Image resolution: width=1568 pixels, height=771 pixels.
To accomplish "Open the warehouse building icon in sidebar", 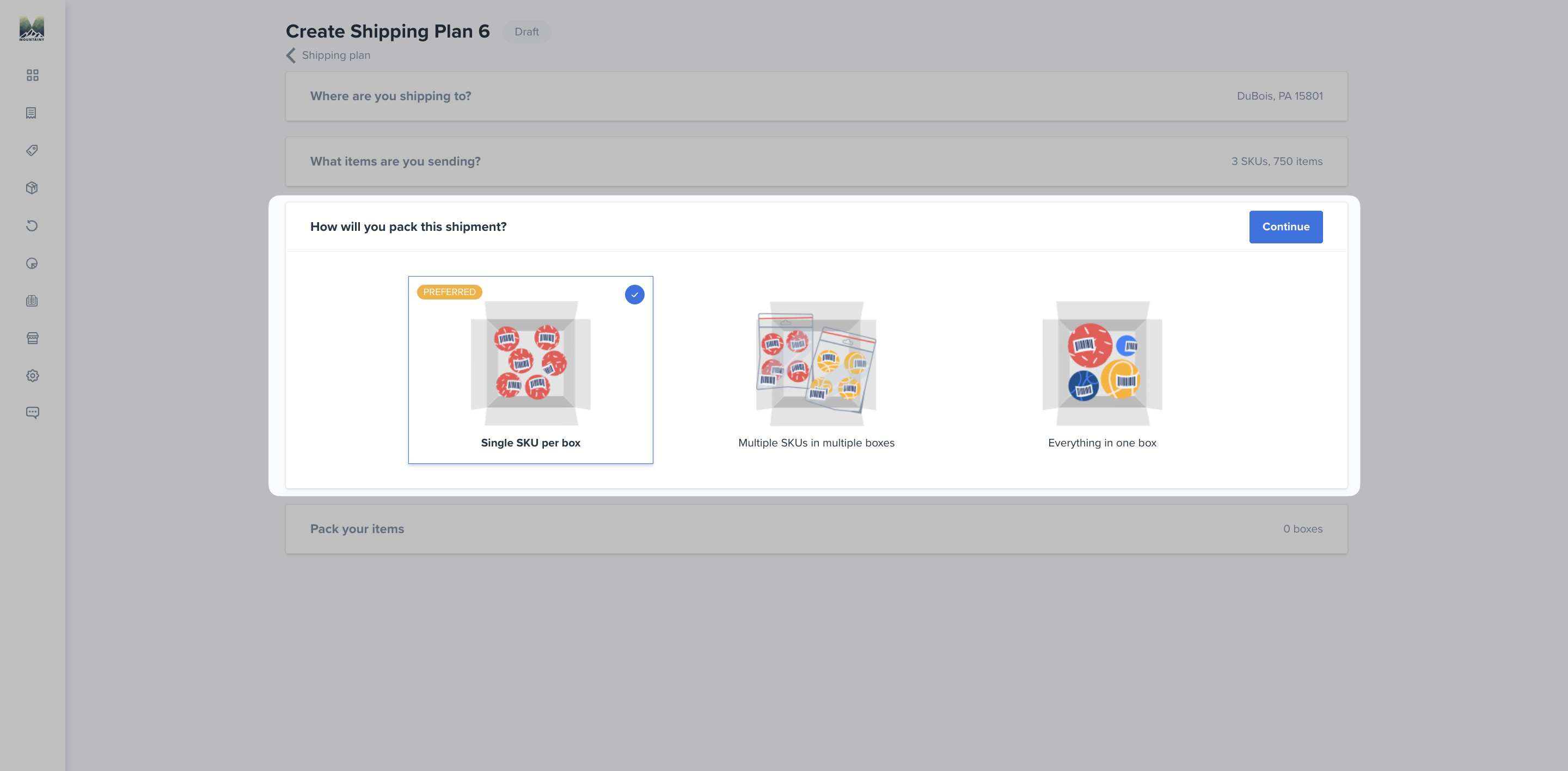I will click(32, 301).
